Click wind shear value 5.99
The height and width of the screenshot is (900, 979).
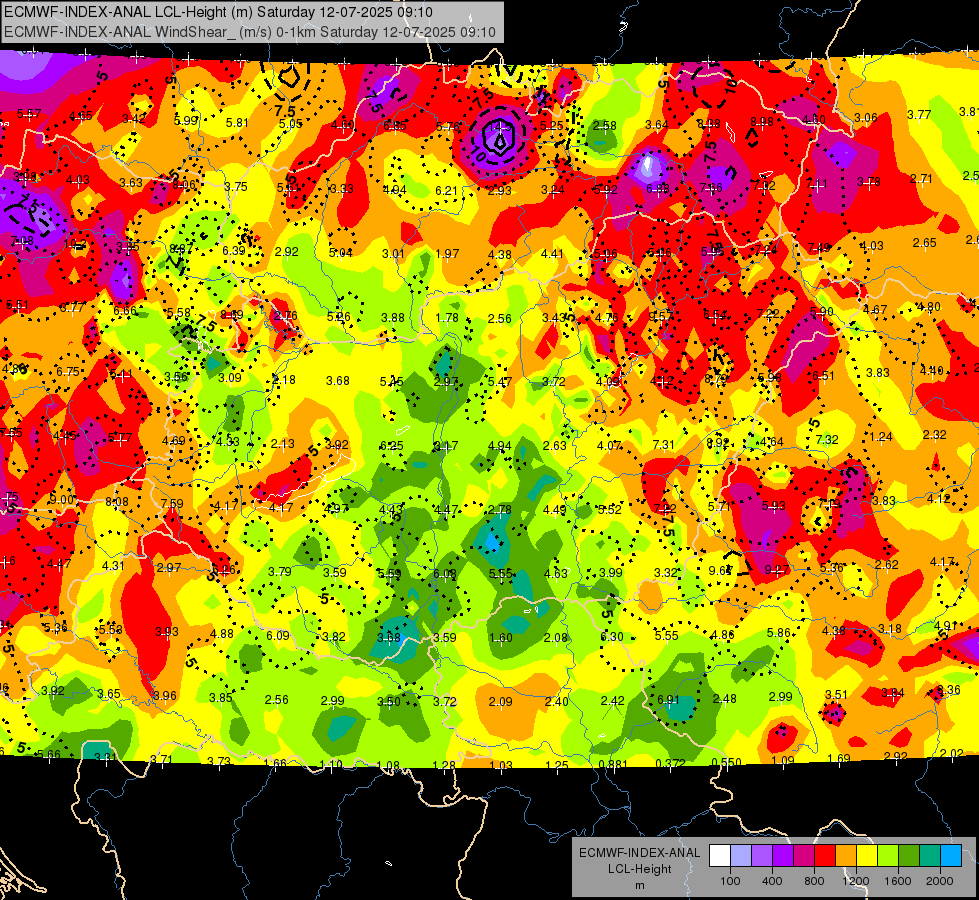[x=186, y=121]
